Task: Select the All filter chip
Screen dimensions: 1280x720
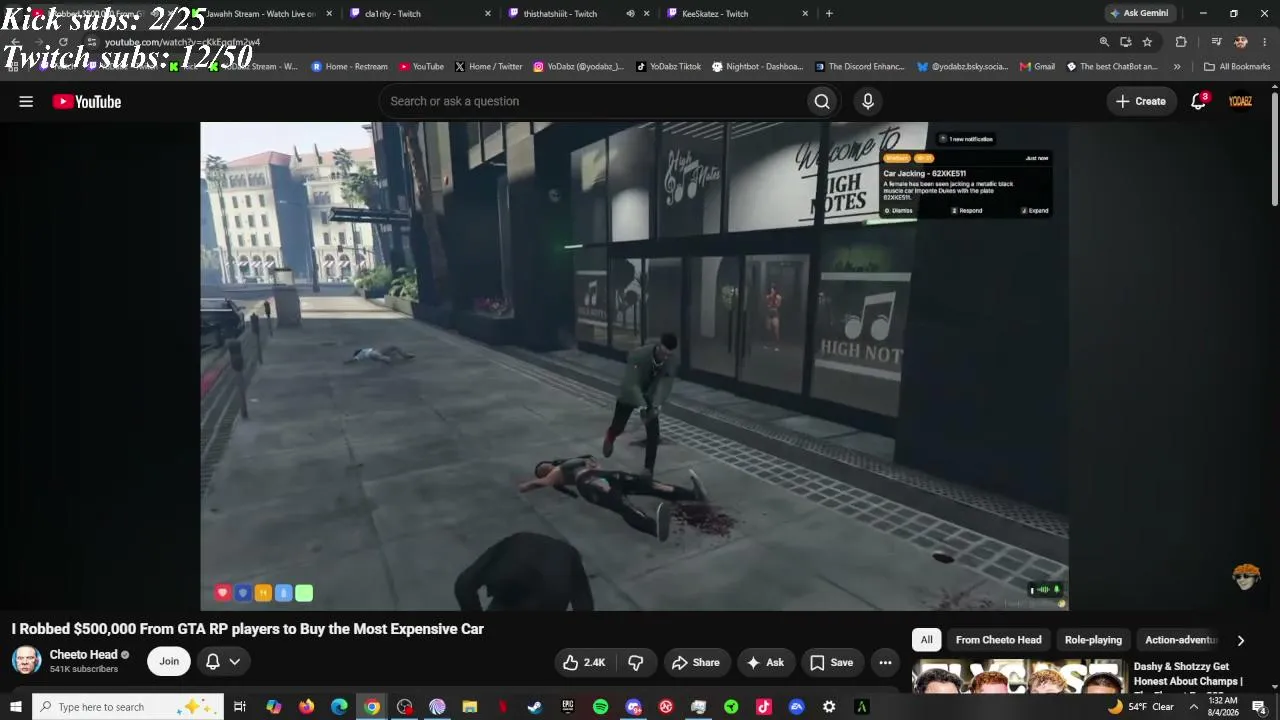Action: pos(927,640)
